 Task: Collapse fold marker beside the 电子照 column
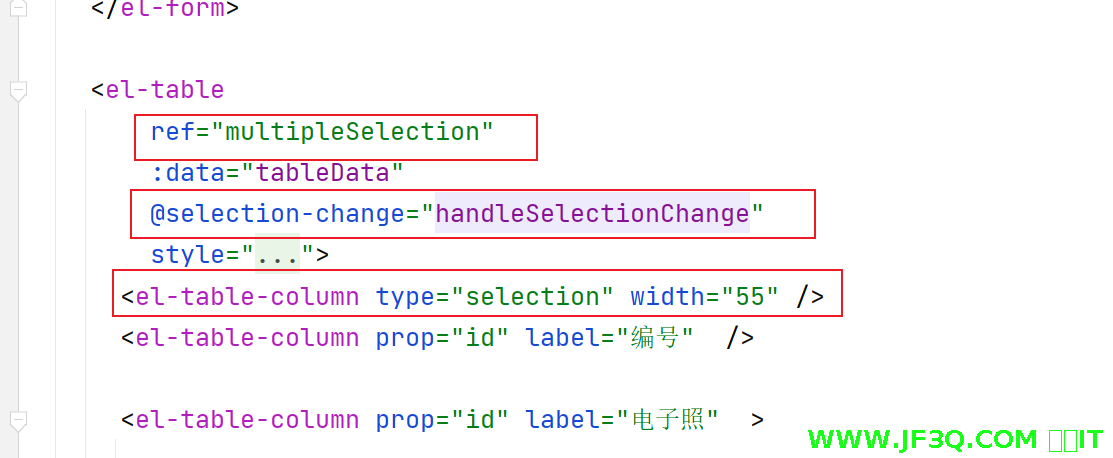[x=18, y=419]
